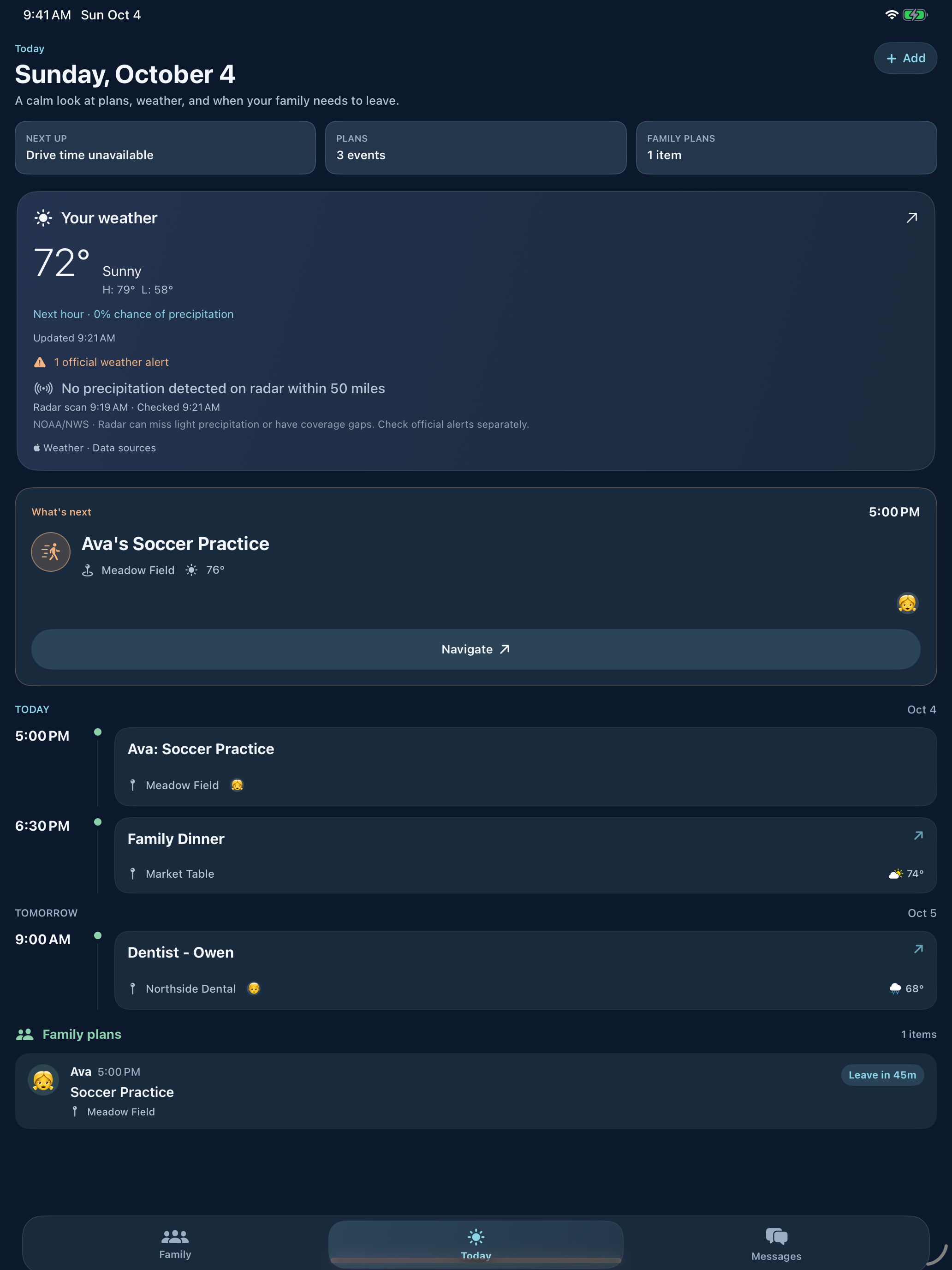The image size is (952, 1270).
Task: Open Family Dinner using its arrow icon
Action: [x=918, y=835]
